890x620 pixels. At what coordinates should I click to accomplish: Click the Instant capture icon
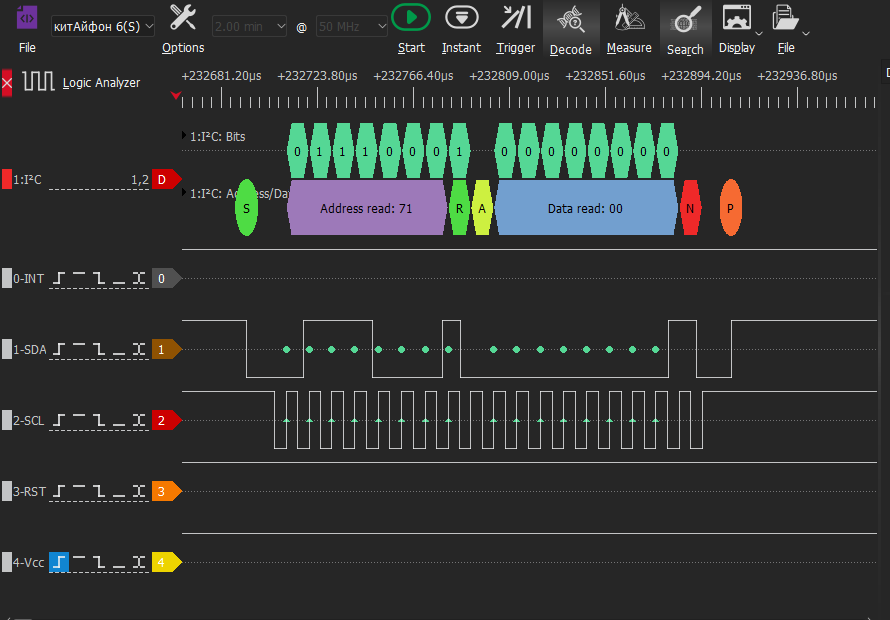pyautogui.click(x=461, y=18)
